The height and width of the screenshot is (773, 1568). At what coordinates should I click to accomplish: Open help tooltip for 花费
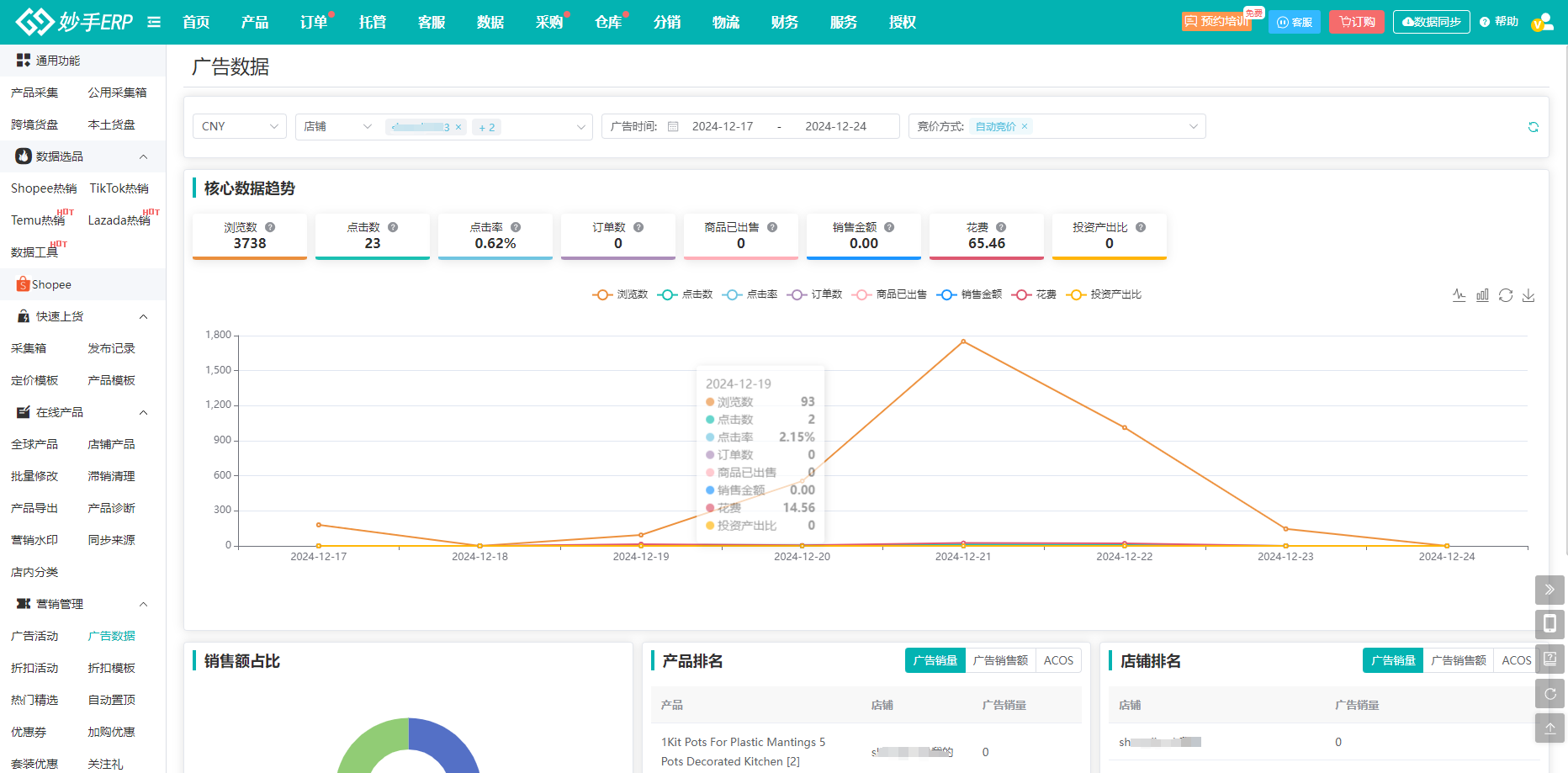pyautogui.click(x=1001, y=227)
